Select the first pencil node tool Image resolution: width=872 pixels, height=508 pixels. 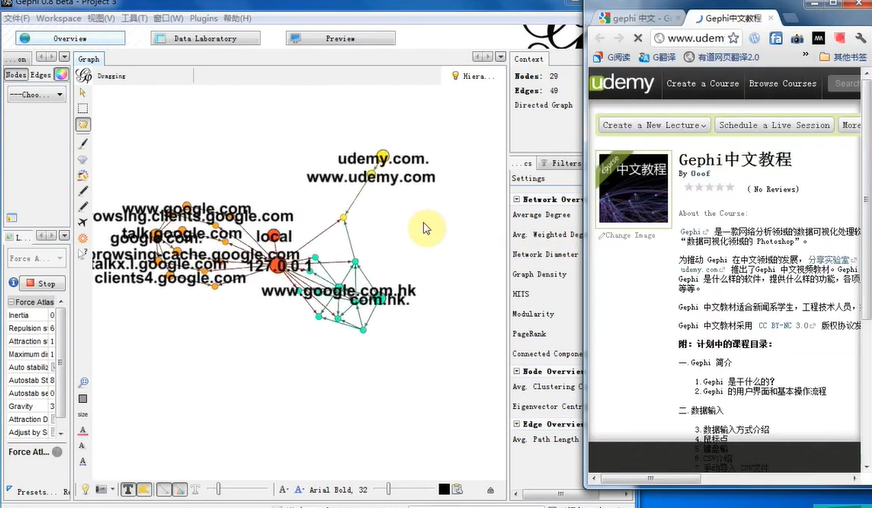pos(83,191)
